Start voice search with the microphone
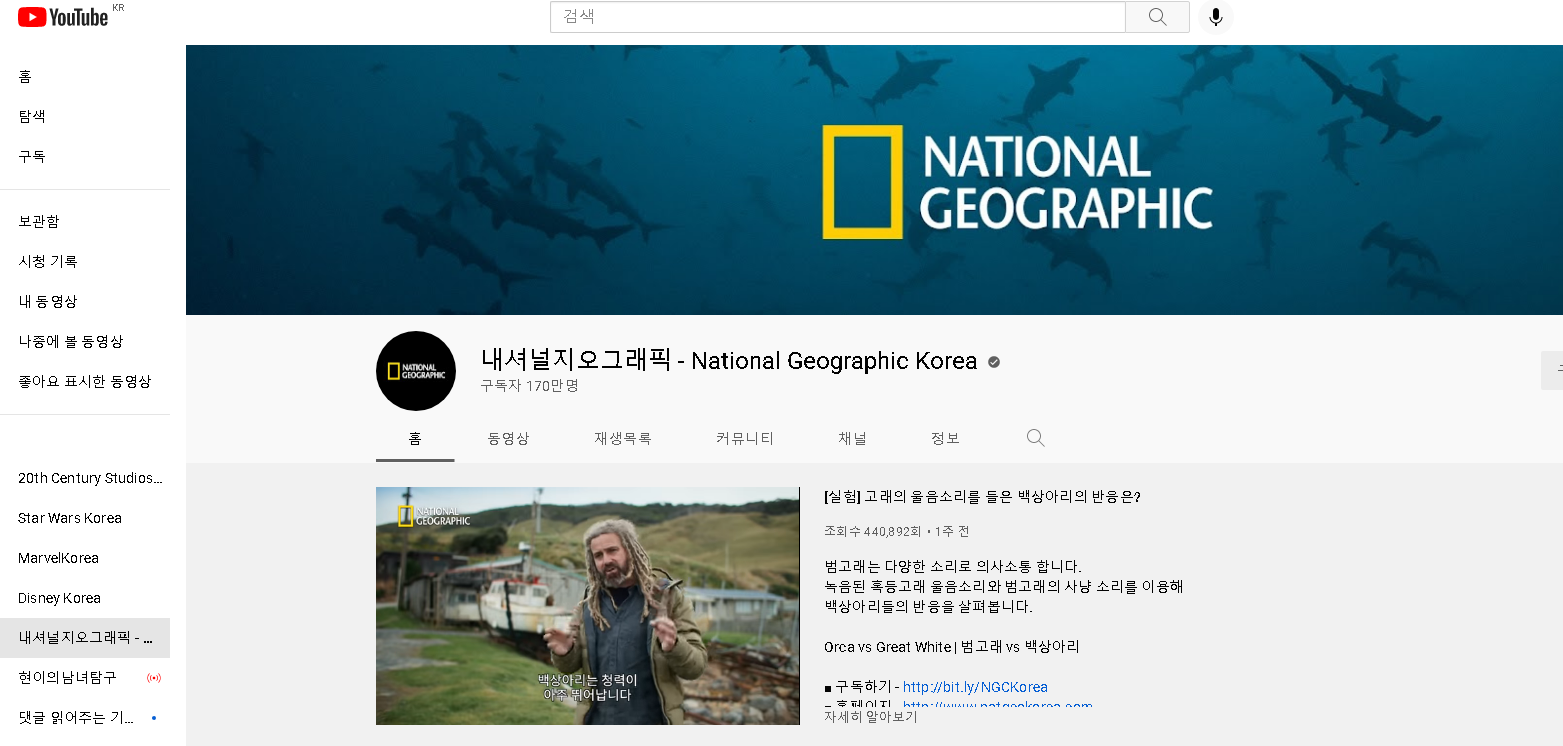Viewport: 1563px width, 746px height. (1215, 17)
